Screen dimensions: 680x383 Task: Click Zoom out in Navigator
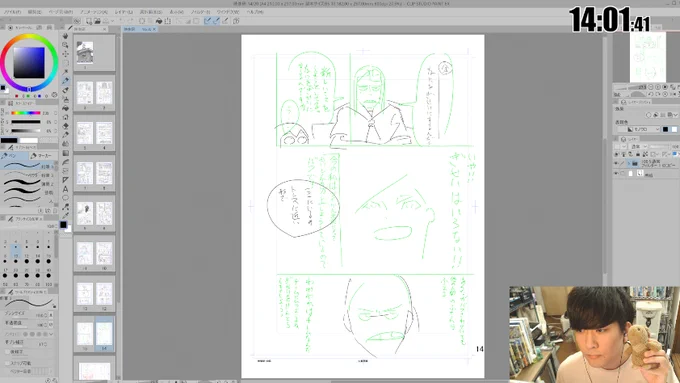[x=651, y=87]
